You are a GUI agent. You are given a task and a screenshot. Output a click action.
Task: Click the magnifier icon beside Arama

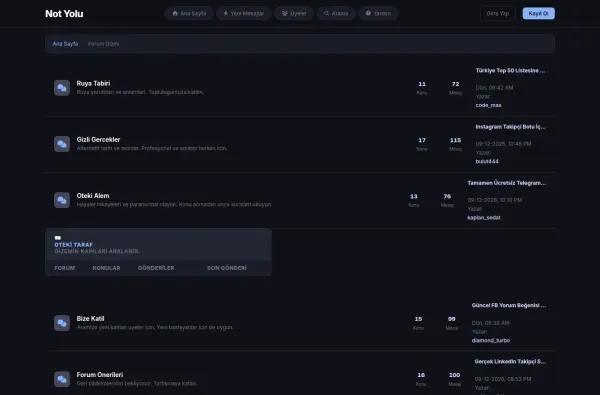(326, 13)
